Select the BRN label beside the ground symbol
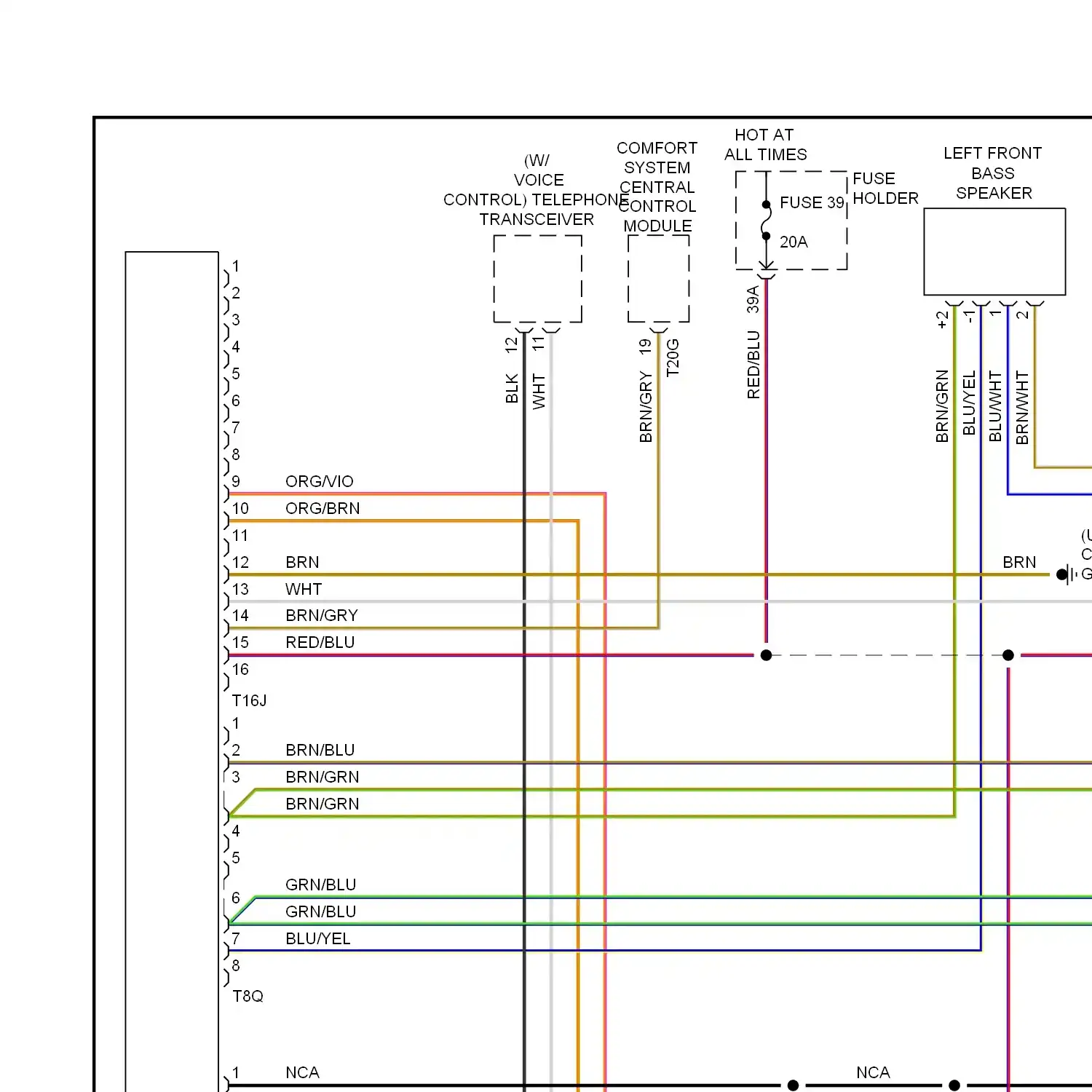Screen dimensions: 1092x1092 1019,562
